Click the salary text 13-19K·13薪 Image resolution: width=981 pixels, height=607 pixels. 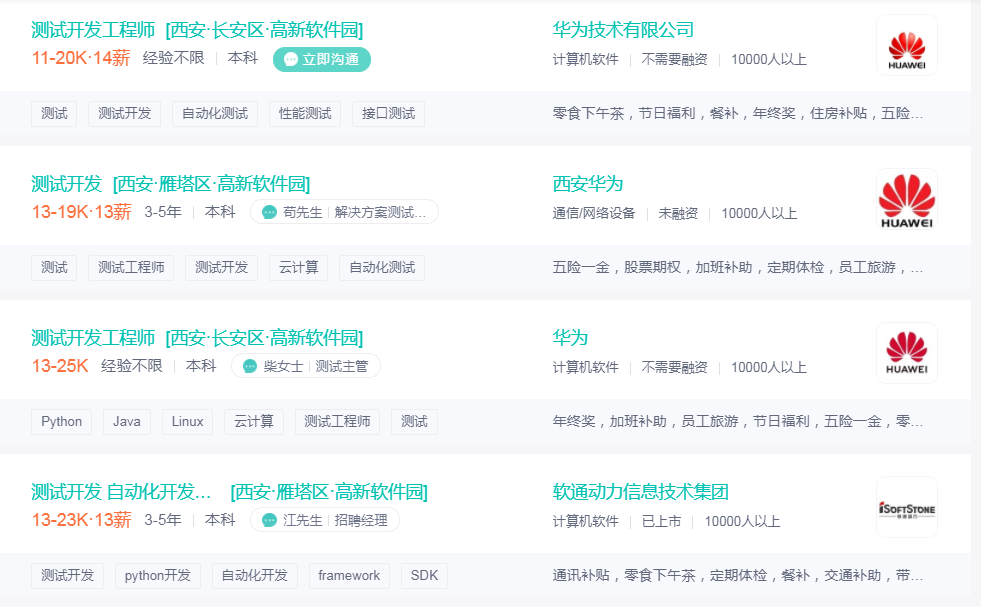point(81,212)
